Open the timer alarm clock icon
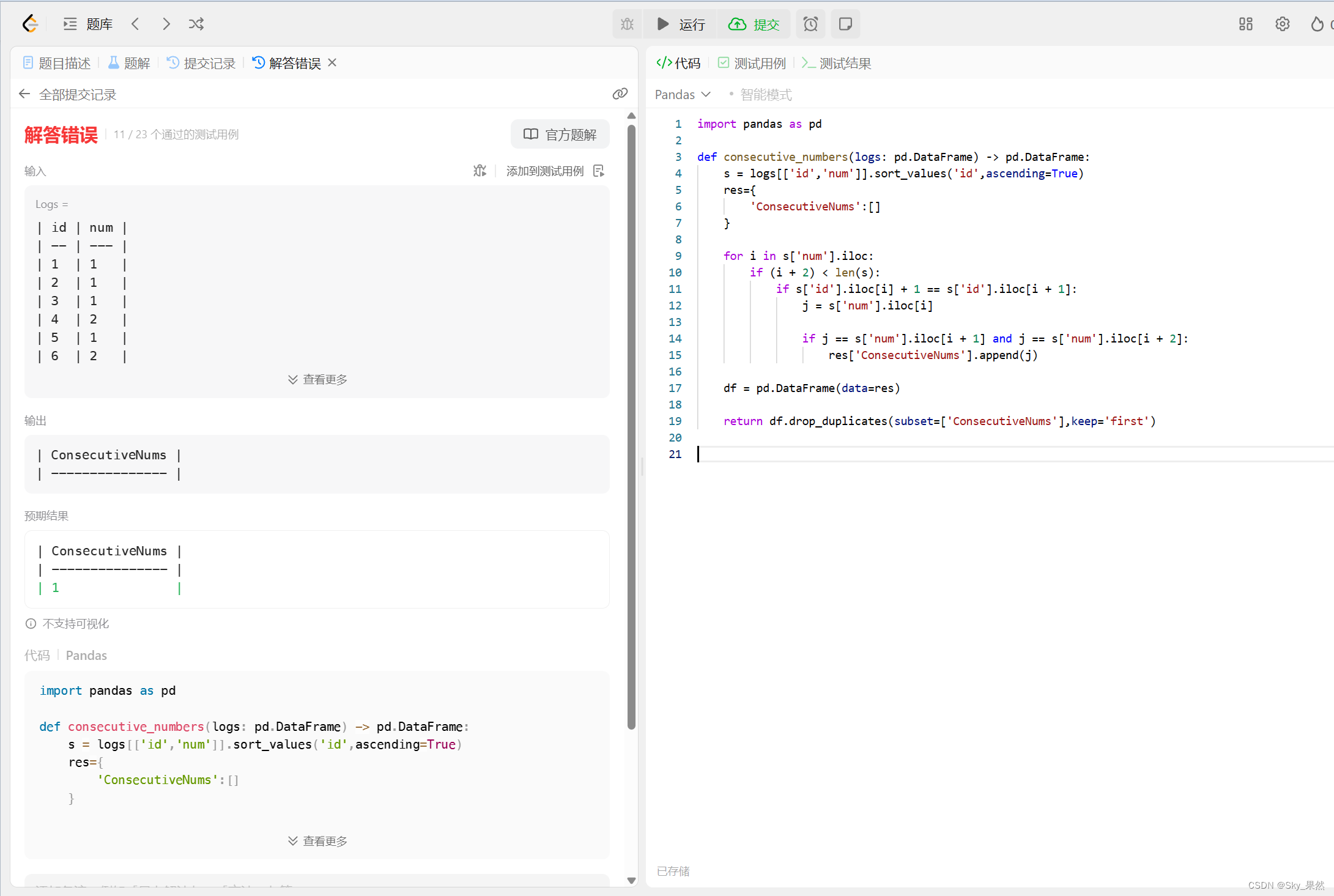Image resolution: width=1334 pixels, height=896 pixels. (x=810, y=24)
